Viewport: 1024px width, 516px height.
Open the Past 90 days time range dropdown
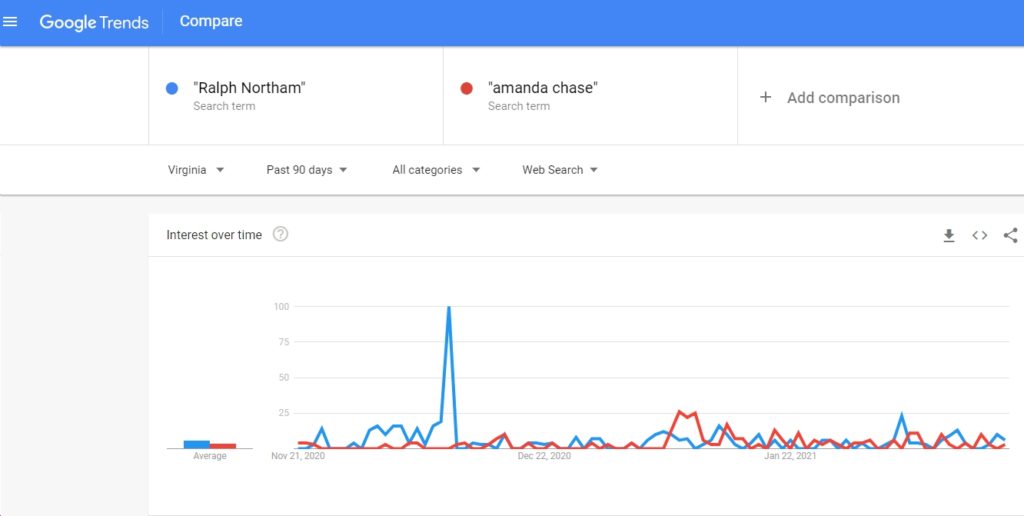pos(306,170)
